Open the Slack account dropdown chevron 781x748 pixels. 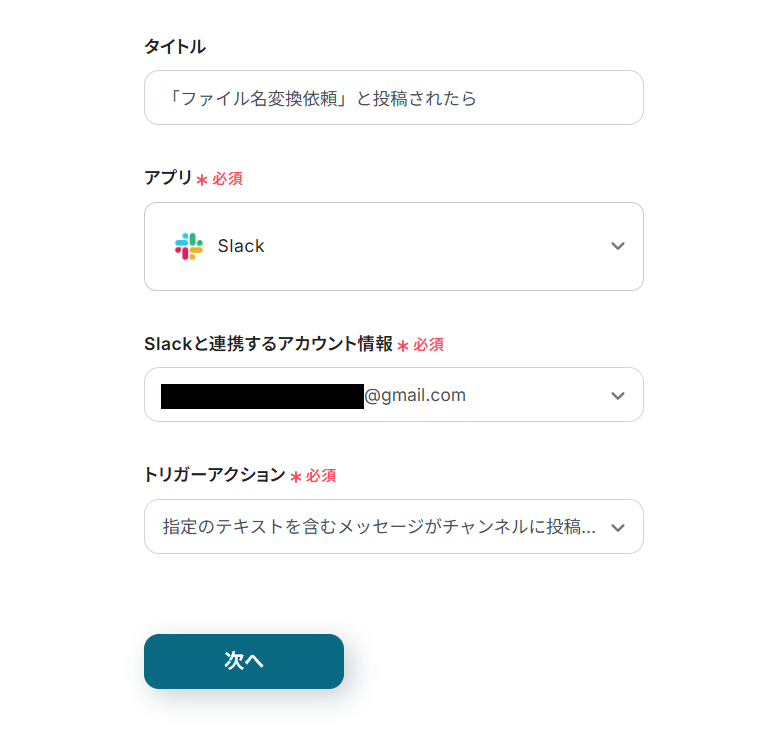click(x=618, y=396)
